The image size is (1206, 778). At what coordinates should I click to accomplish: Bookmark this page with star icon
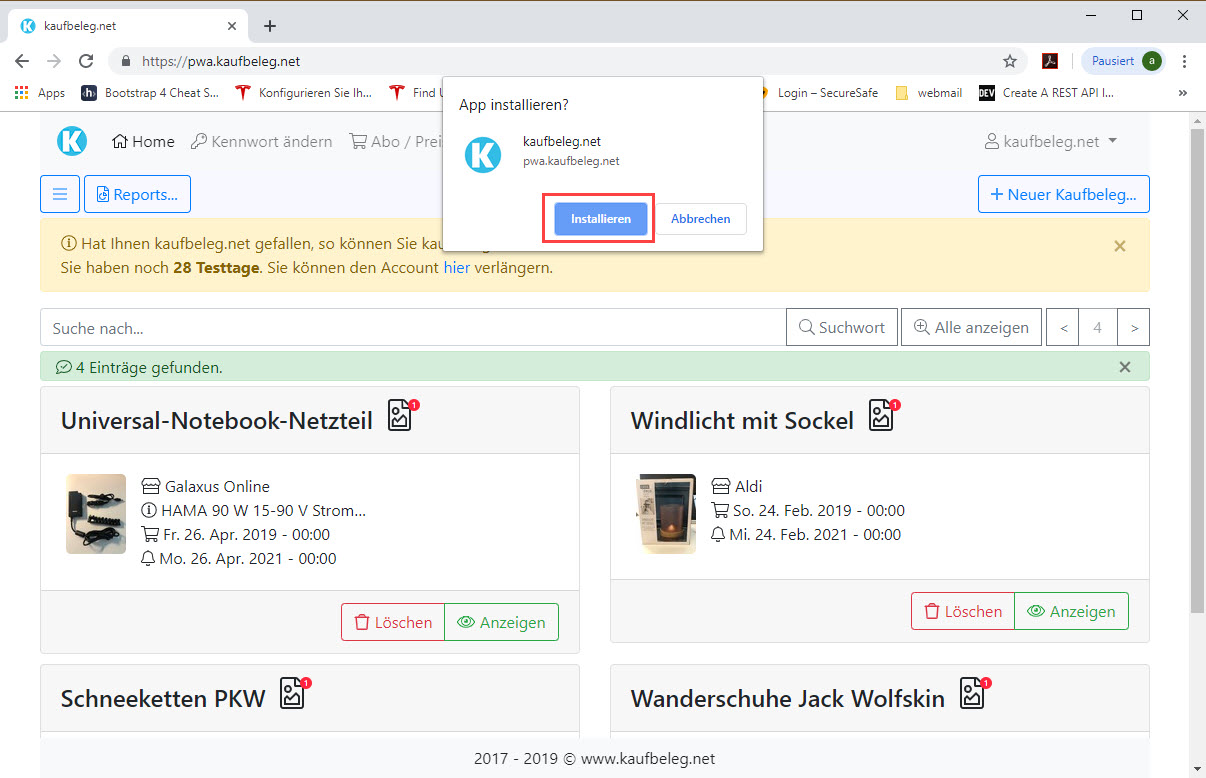[1010, 61]
